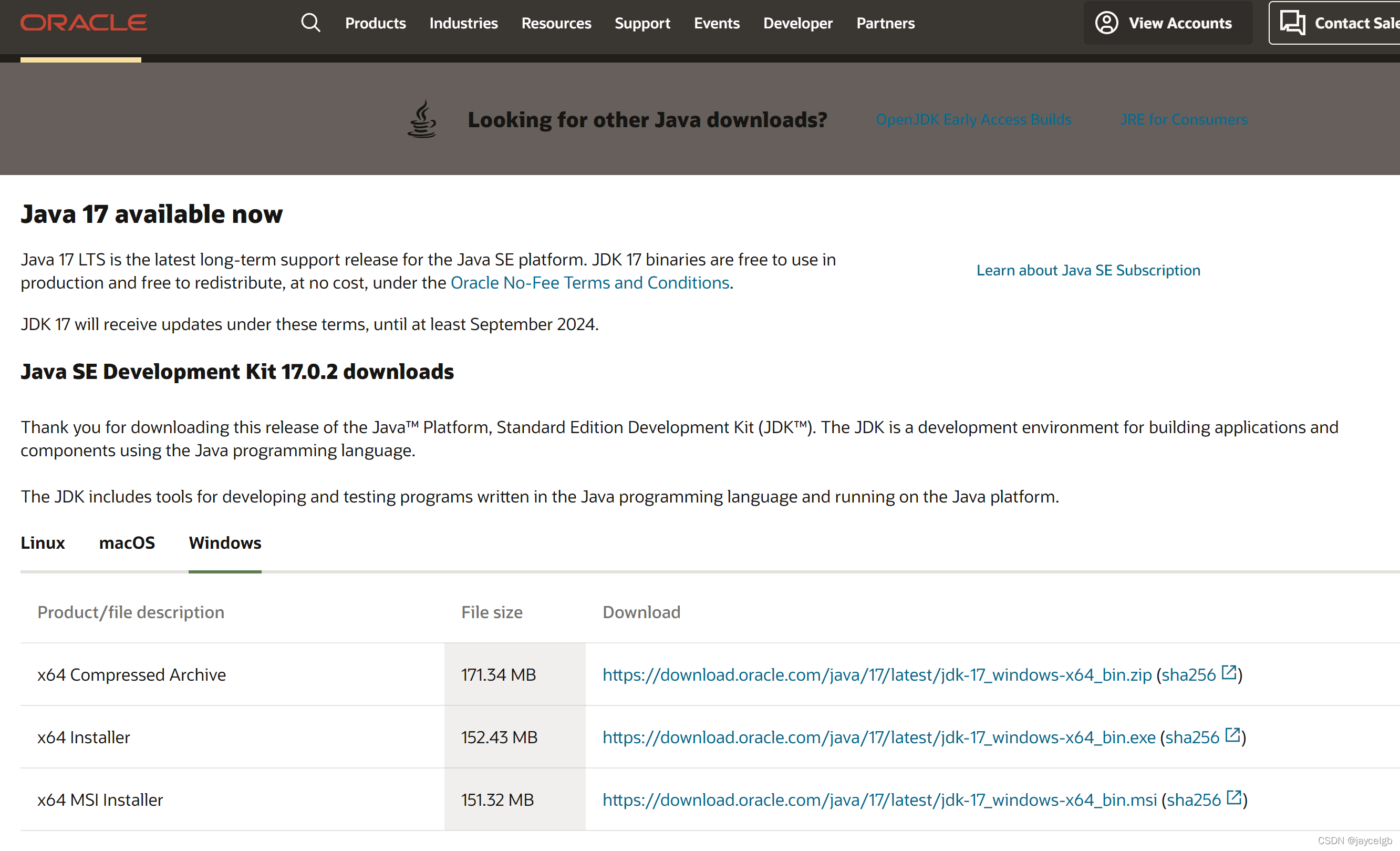
Task: Open the Partners menu
Action: point(885,23)
